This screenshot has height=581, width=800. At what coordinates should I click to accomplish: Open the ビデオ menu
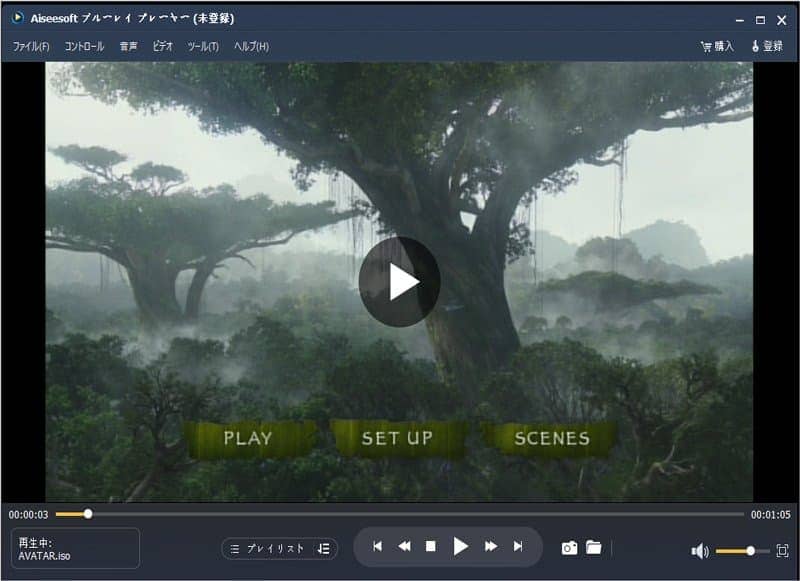163,46
